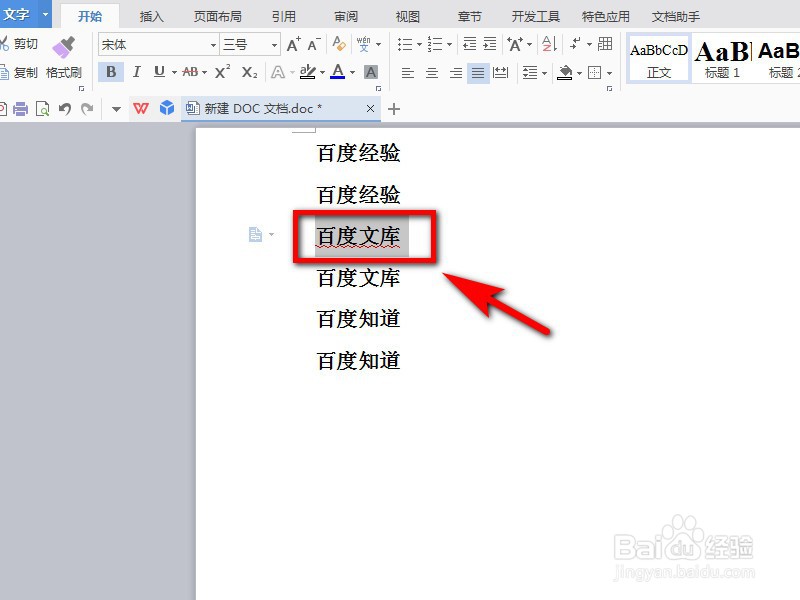The width and height of the screenshot is (800, 600).
Task: Click the numbered list icon
Action: [435, 44]
